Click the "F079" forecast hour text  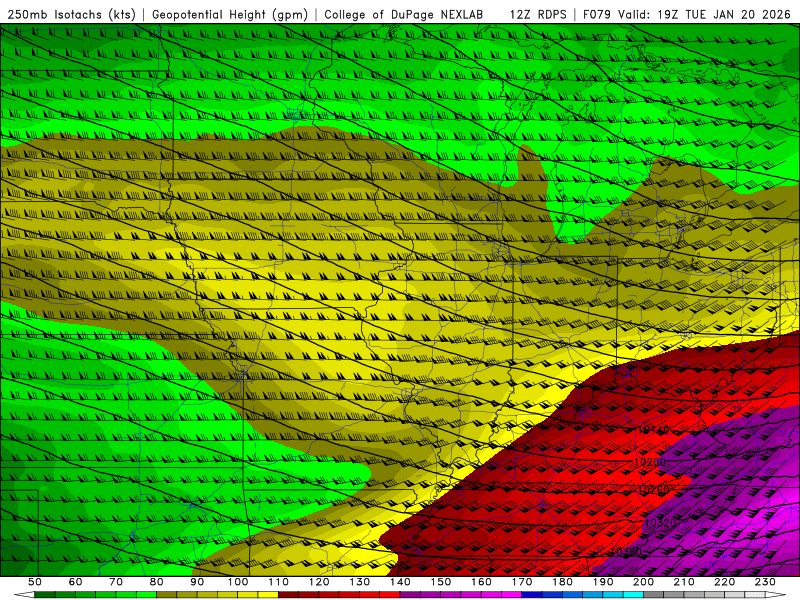(x=596, y=14)
